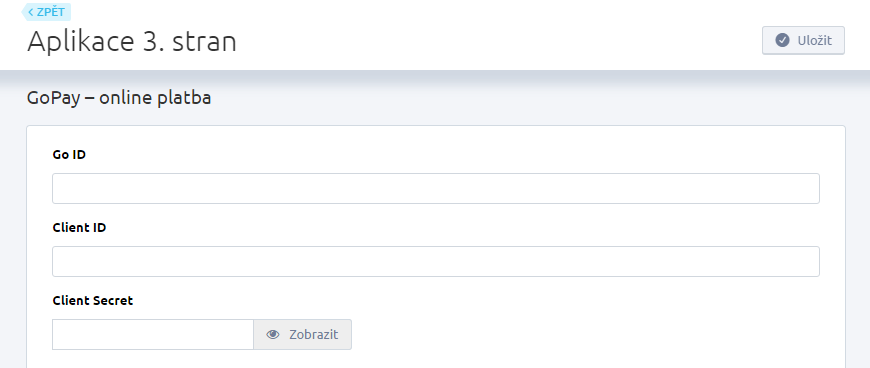The image size is (870, 368).
Task: Click the checkmark icon in Uložit button
Action: [x=782, y=40]
